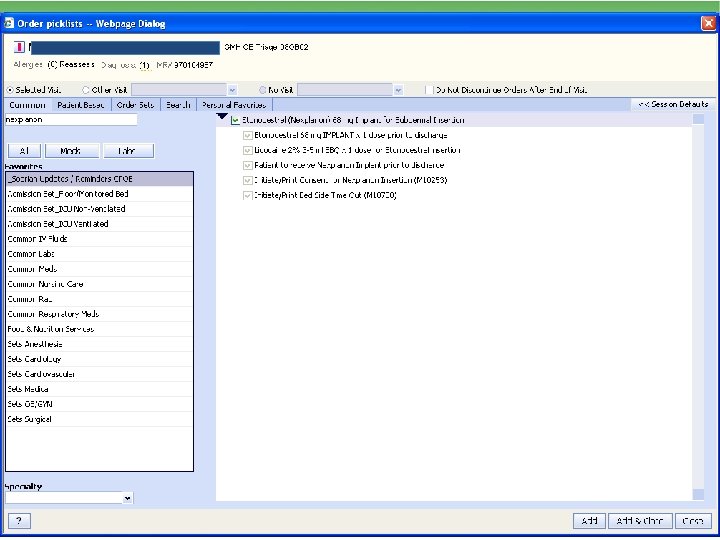Click the Close button at bottom right
The width and height of the screenshot is (720, 540).
point(693,521)
